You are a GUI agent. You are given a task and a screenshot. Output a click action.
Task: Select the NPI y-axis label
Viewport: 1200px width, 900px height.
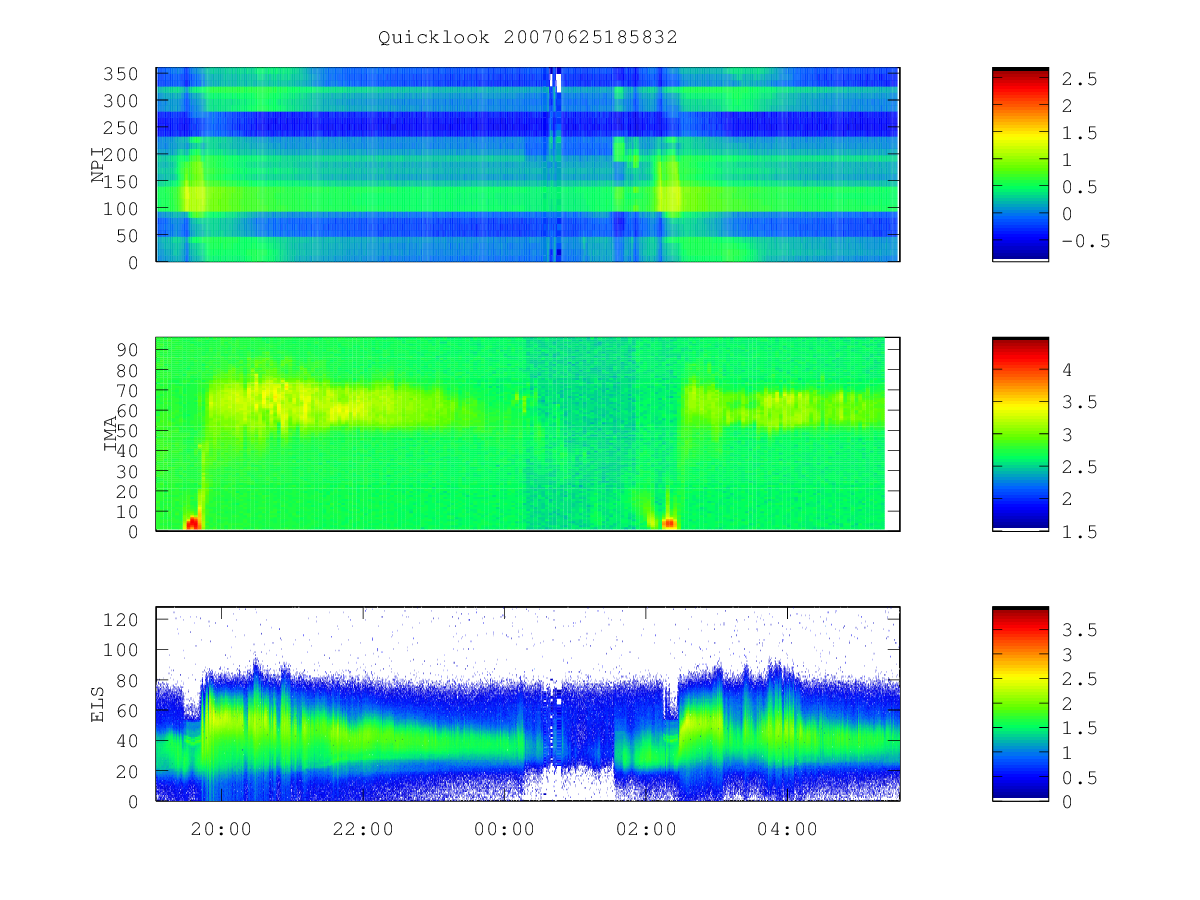(98, 164)
